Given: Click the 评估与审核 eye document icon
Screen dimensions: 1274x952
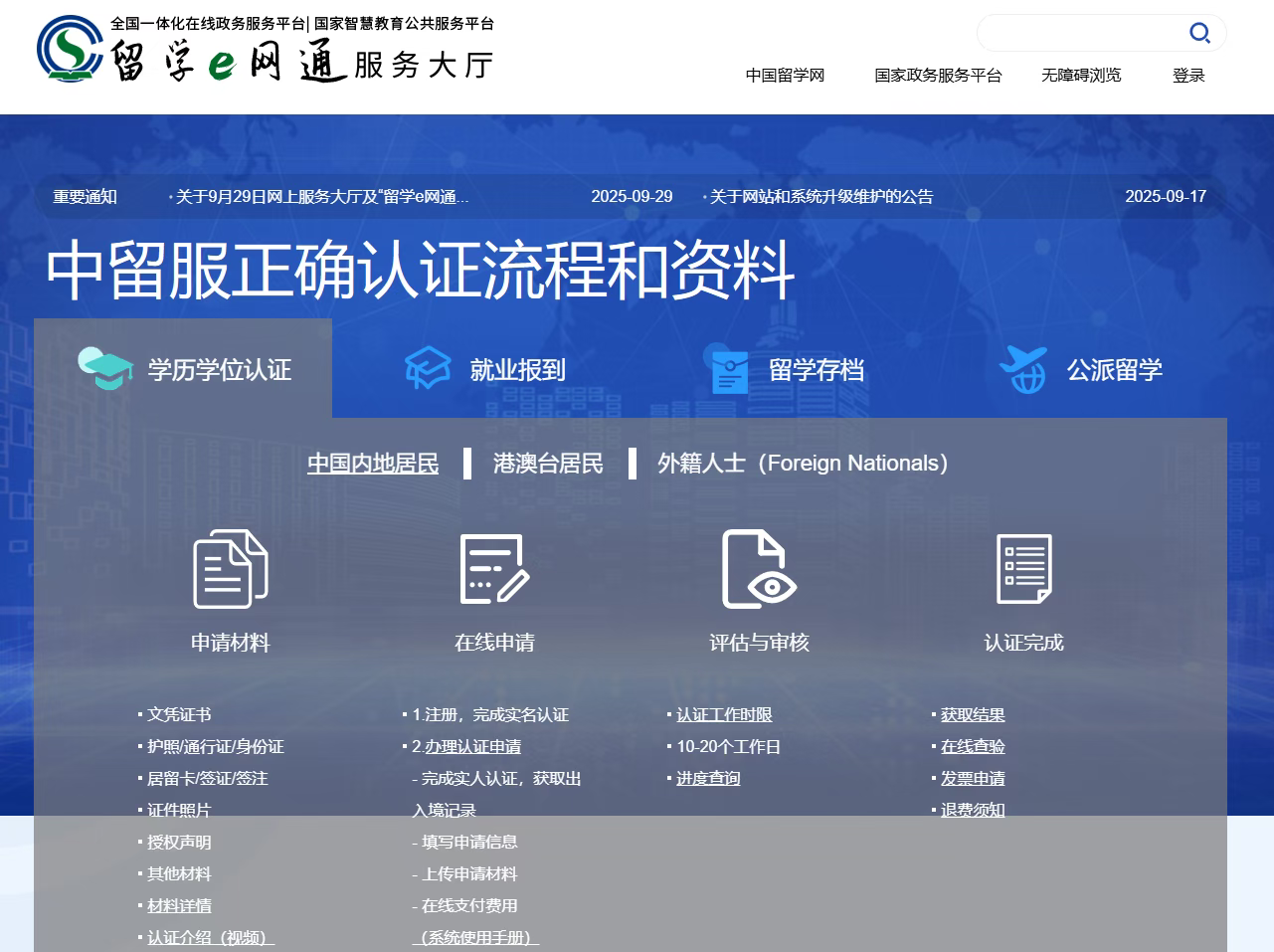Looking at the screenshot, I should tap(759, 569).
